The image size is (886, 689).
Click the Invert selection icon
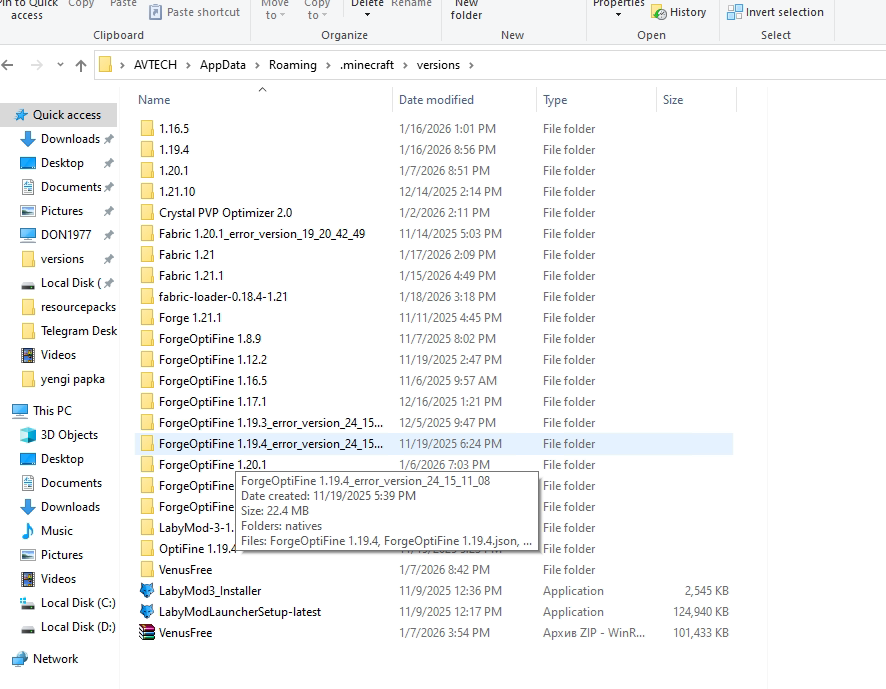pos(735,12)
